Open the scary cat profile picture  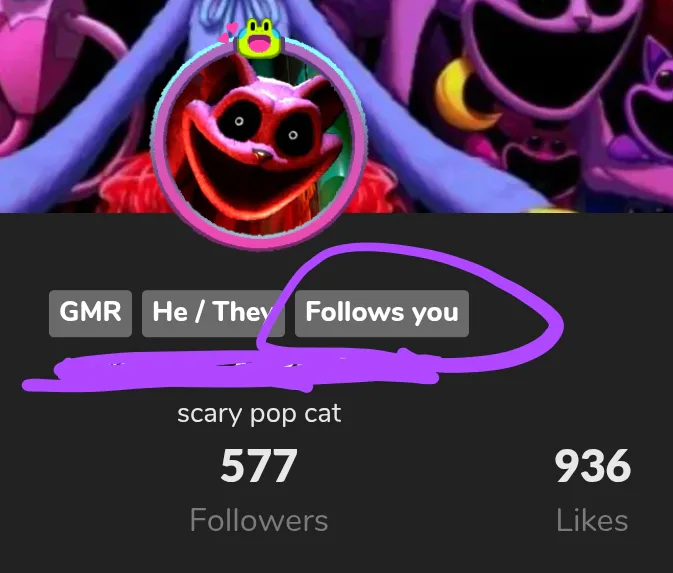[x=259, y=146]
